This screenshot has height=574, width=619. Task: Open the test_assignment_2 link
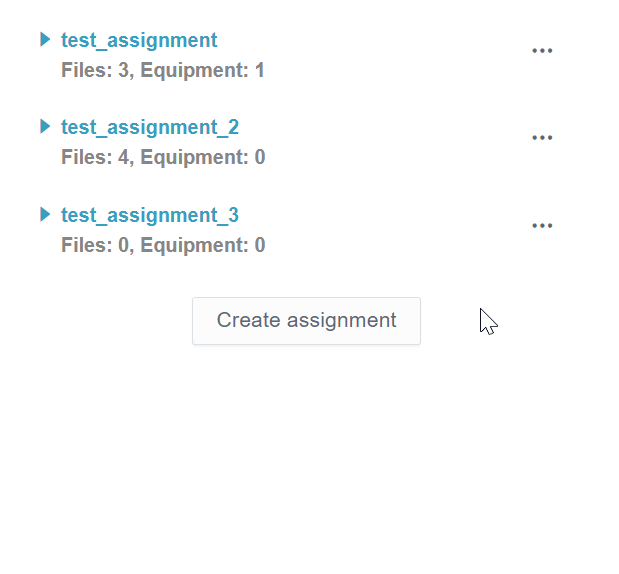150,128
